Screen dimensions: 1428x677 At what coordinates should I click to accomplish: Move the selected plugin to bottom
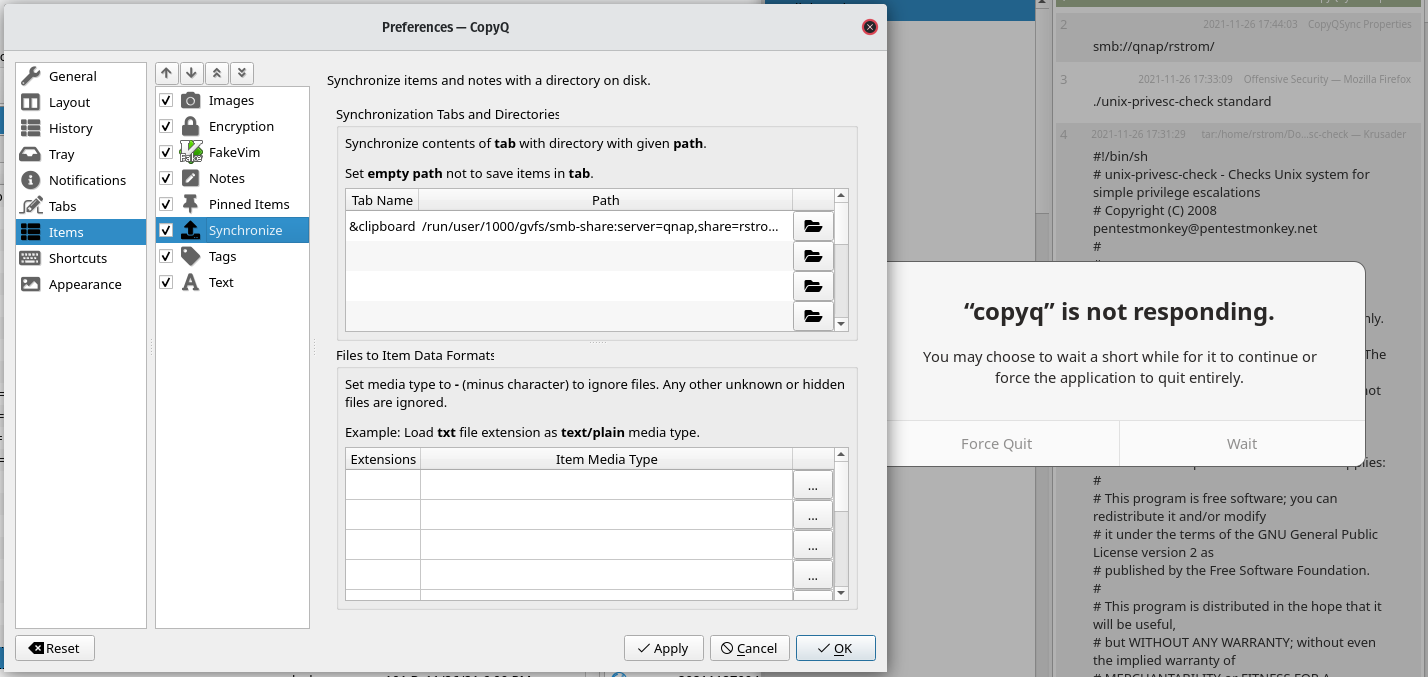(241, 72)
